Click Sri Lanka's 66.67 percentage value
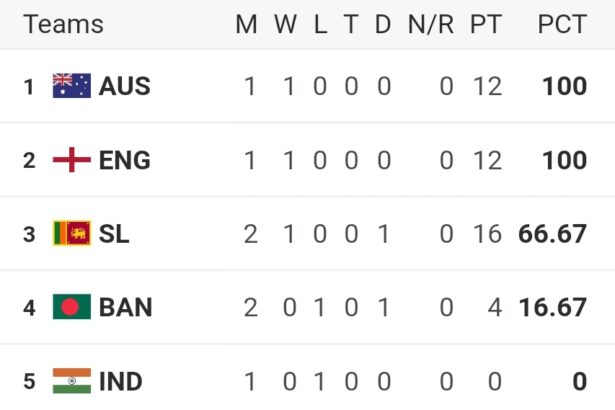Screen dimensions: 615x410 [x=553, y=234]
